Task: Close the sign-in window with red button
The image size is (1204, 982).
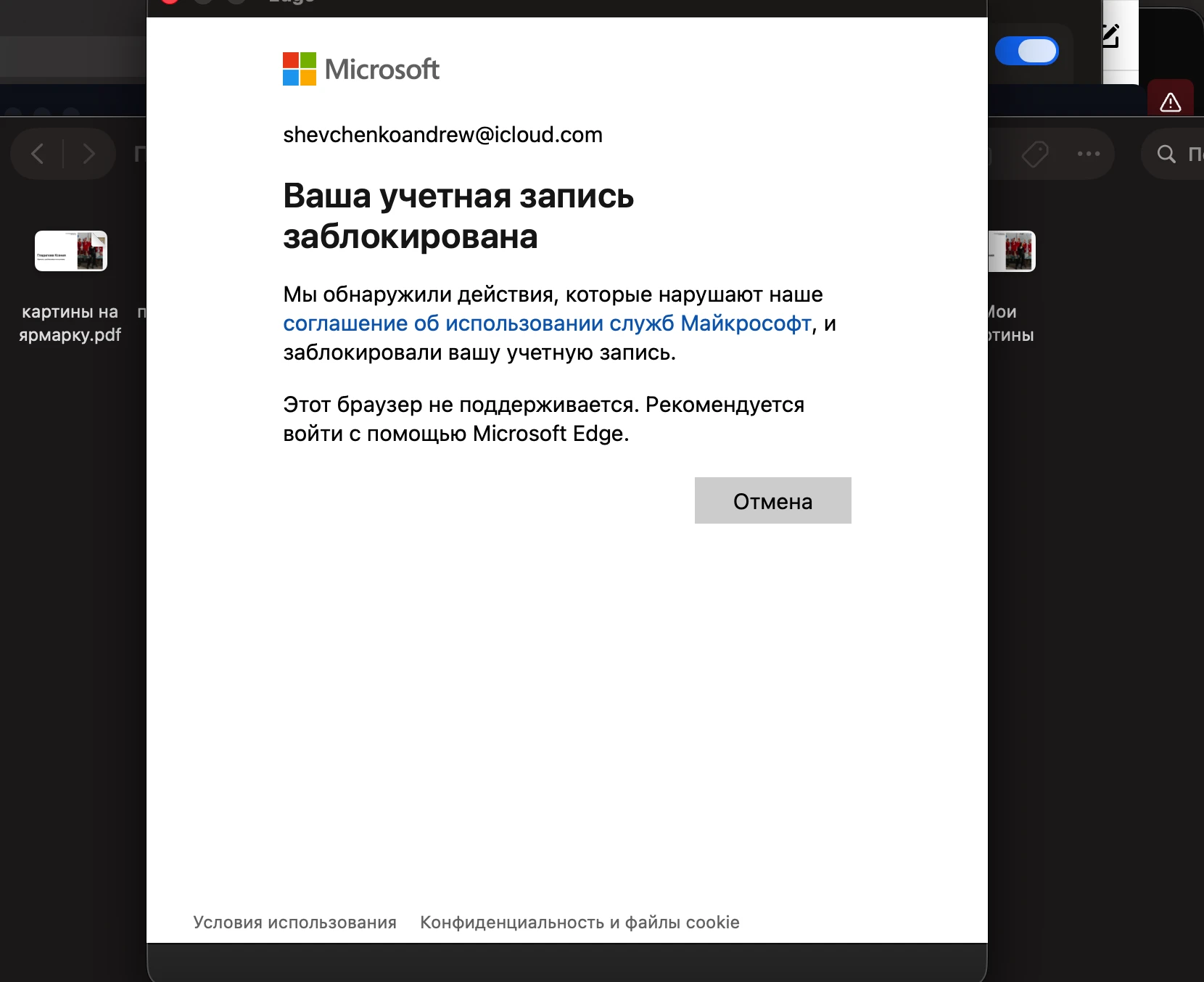Action: coord(170,2)
